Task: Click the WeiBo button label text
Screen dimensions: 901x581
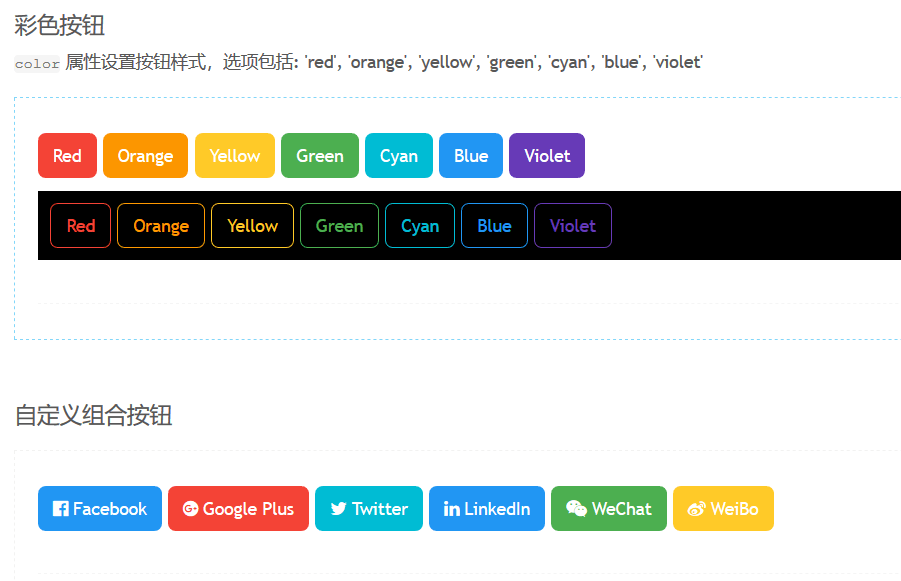Action: (734, 509)
